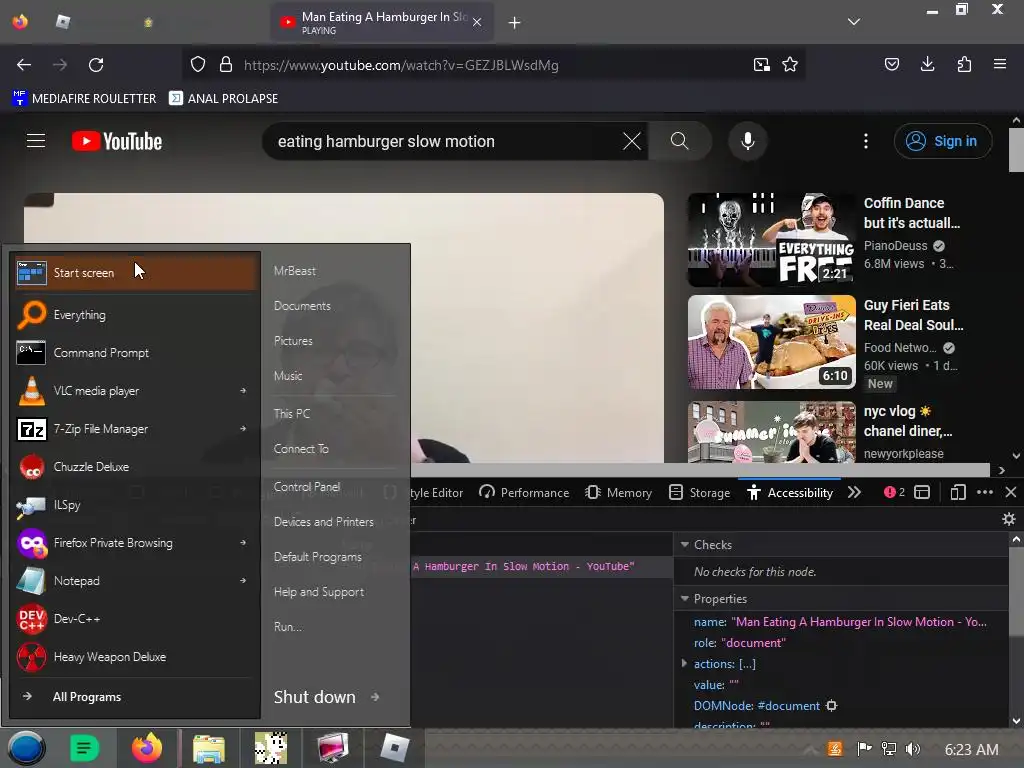1024x768 pixels.
Task: Open DevTools three-dot customize menu
Action: (985, 492)
